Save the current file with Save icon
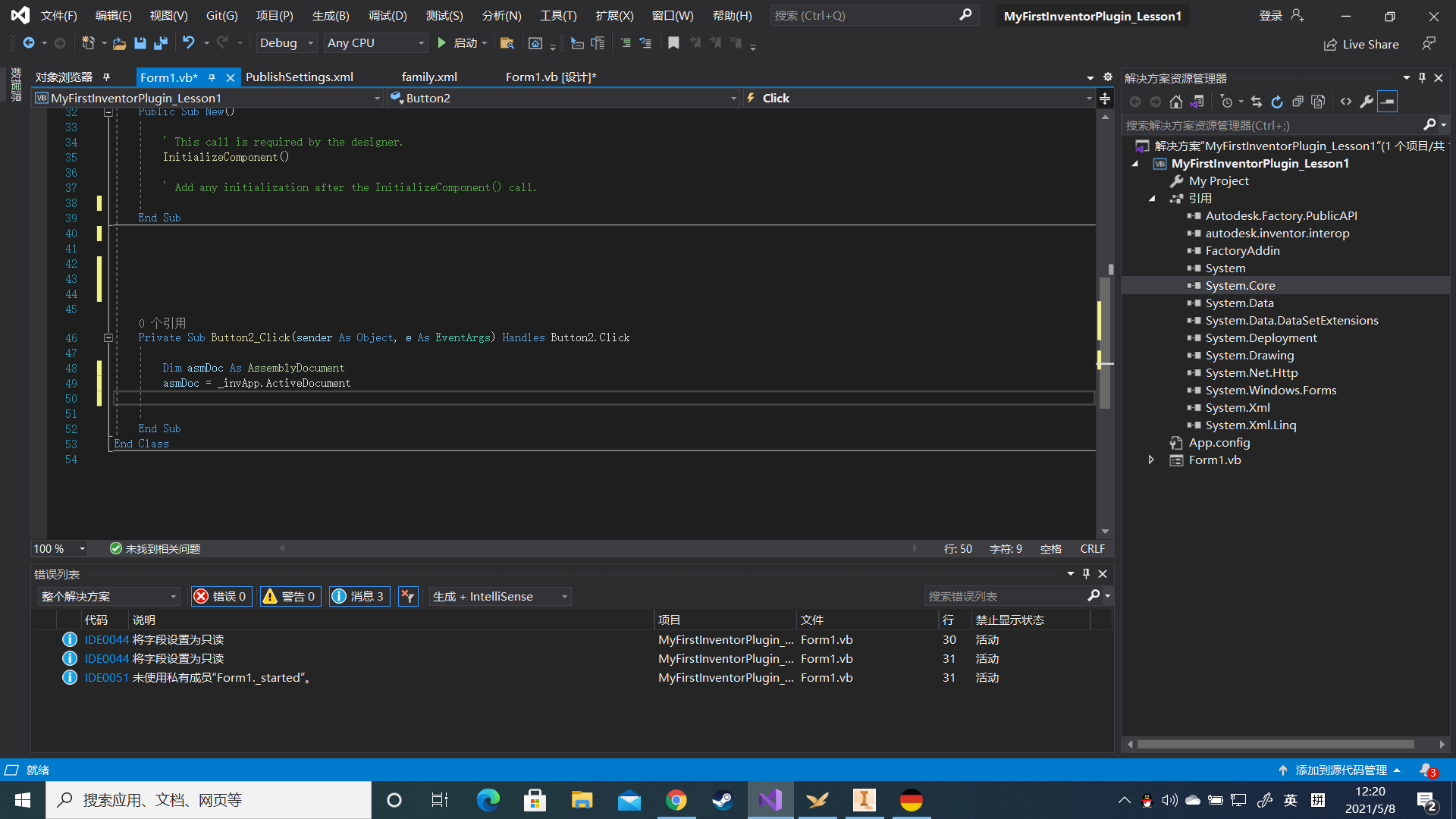The height and width of the screenshot is (819, 1456). (140, 43)
